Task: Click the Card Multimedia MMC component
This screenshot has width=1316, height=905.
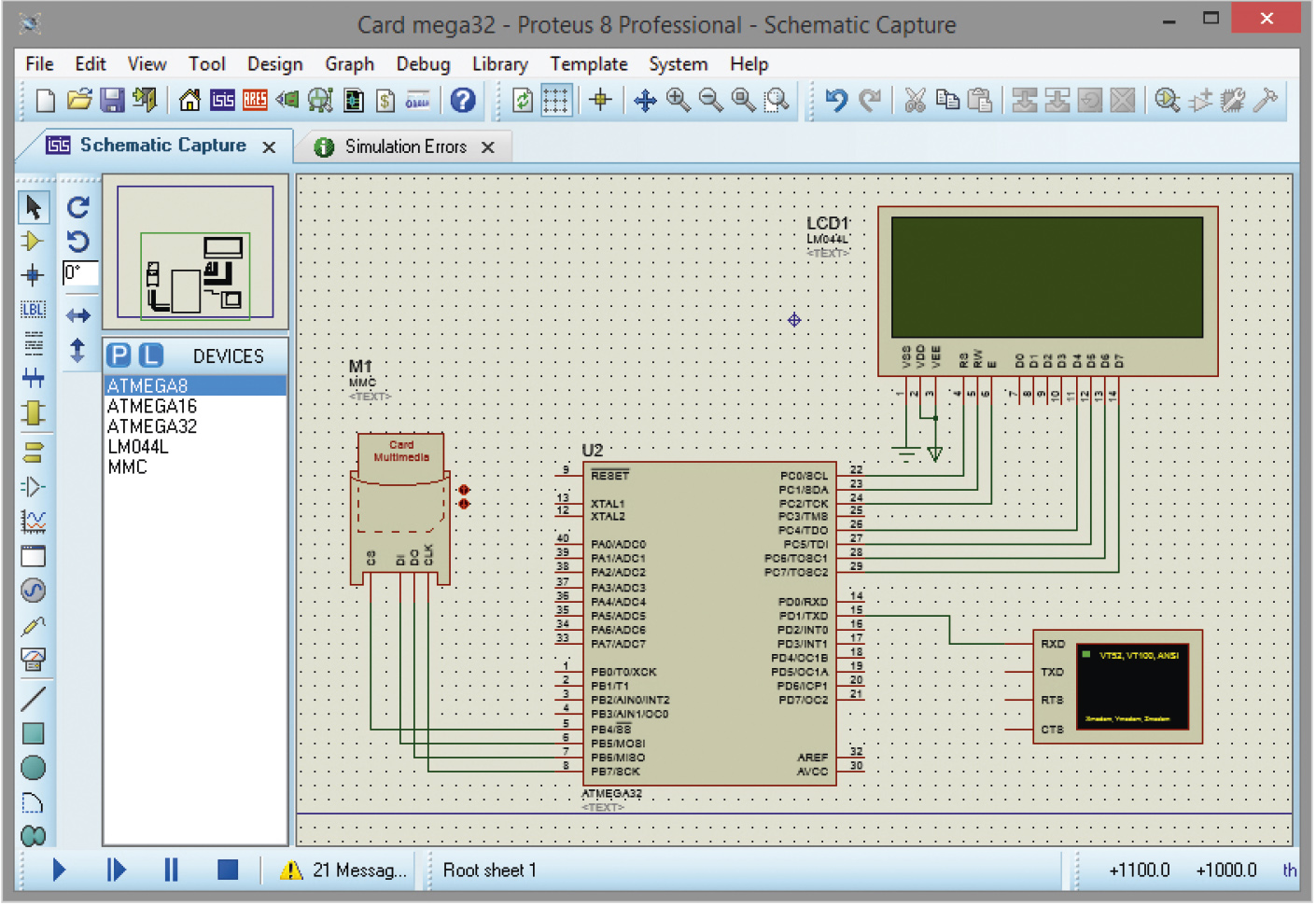Action: [x=400, y=508]
